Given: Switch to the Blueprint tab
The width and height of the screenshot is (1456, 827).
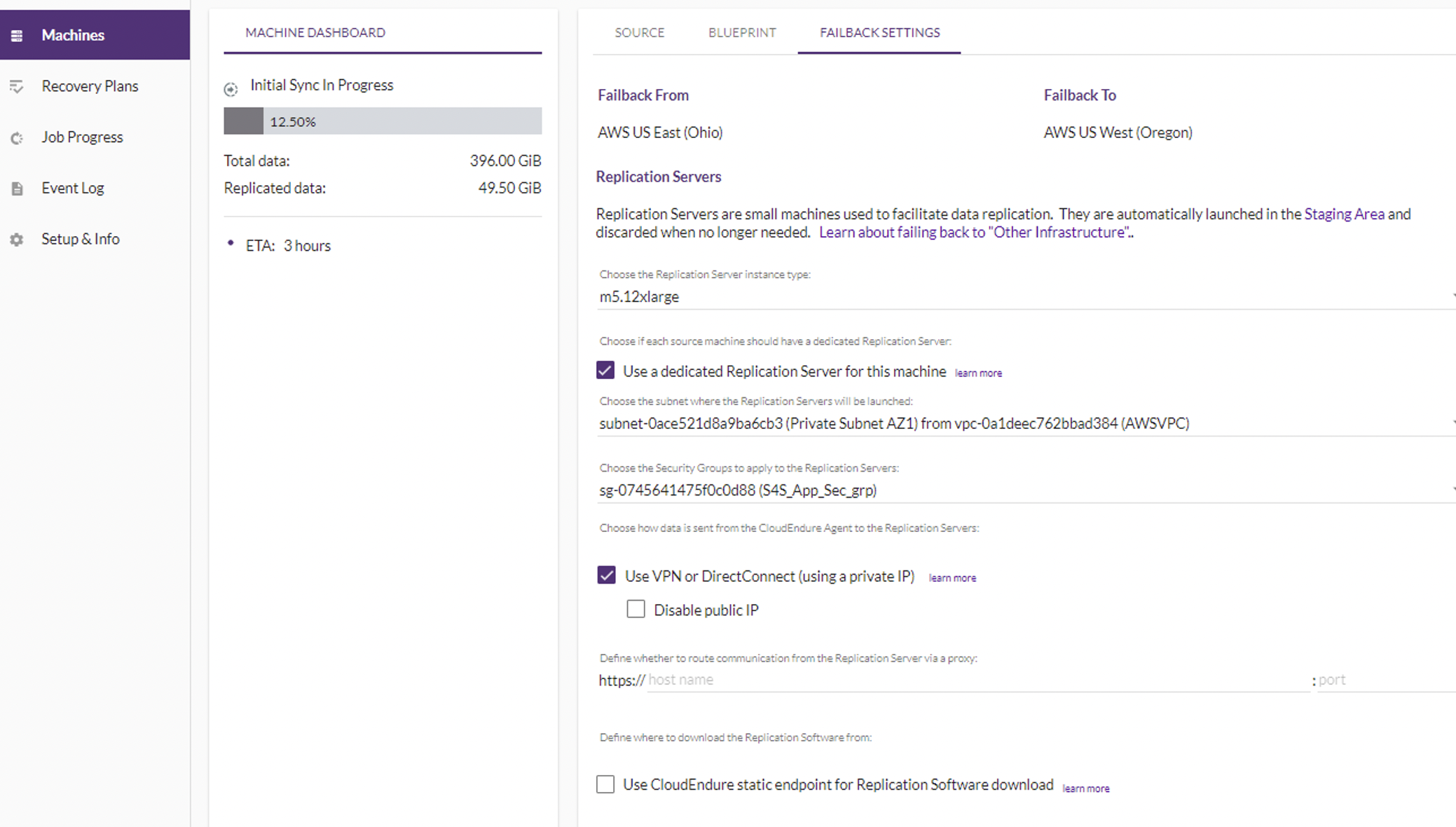Looking at the screenshot, I should [x=742, y=33].
